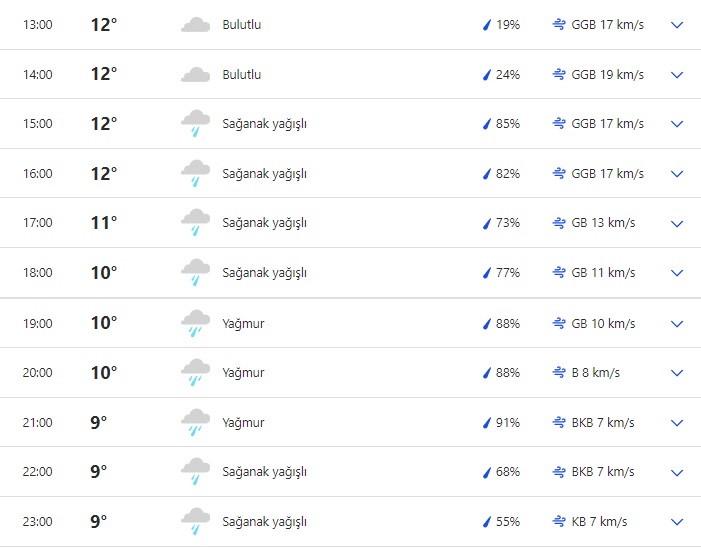Click the wind icon beside B 8 km/s
The width and height of the screenshot is (701, 548).
[x=559, y=373]
